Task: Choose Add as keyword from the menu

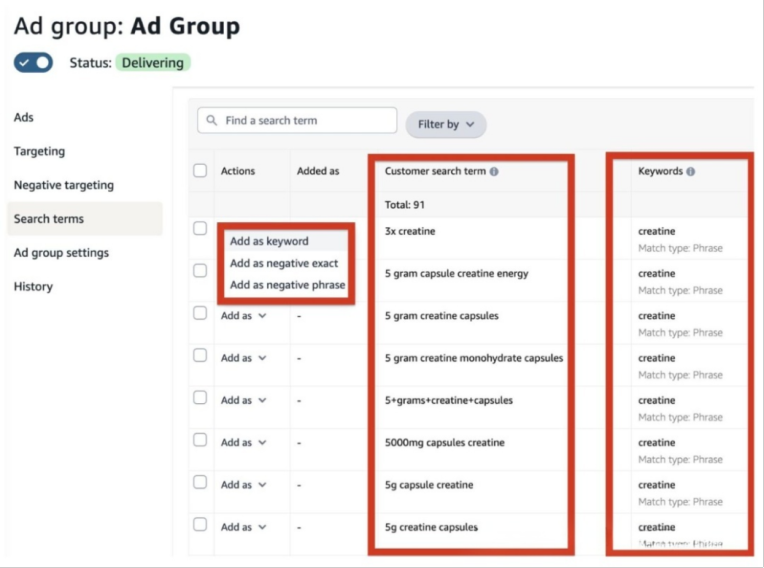Action: click(x=269, y=241)
